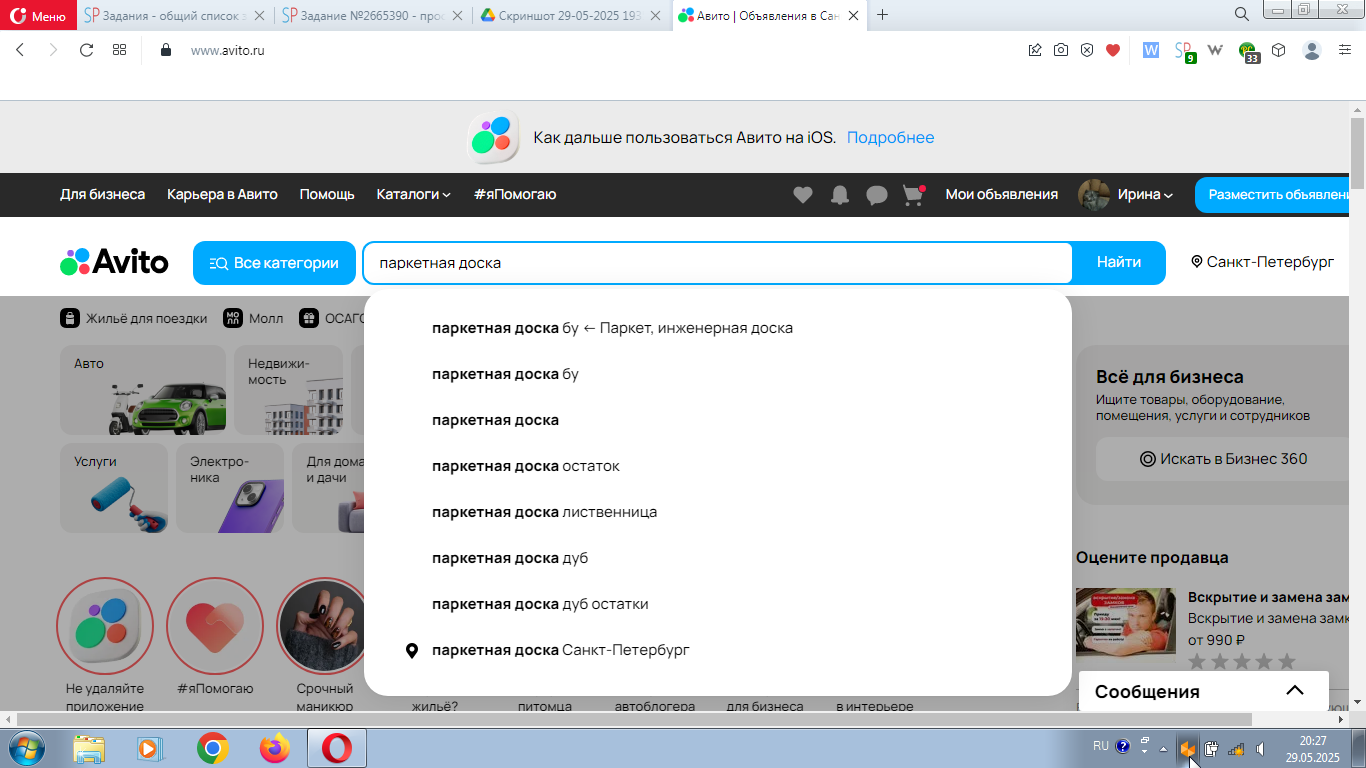Open the green extension with badge 33
Image resolution: width=1366 pixels, height=768 pixels.
click(1249, 51)
